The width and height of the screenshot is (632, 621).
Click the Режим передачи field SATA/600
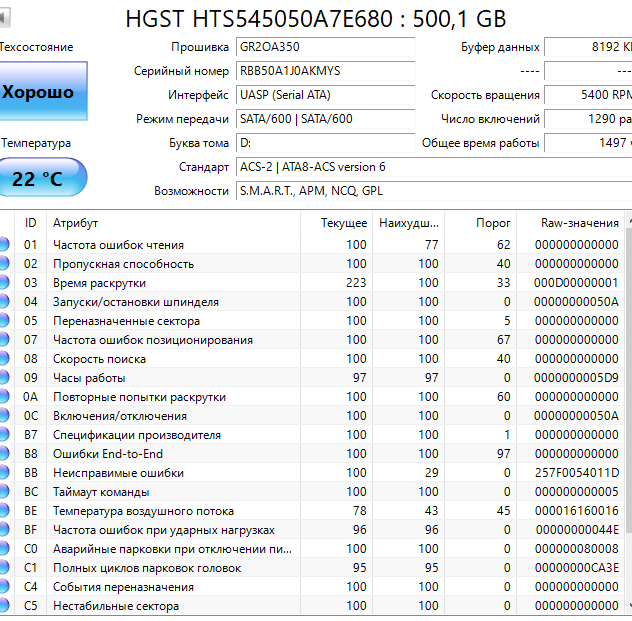tap(325, 119)
